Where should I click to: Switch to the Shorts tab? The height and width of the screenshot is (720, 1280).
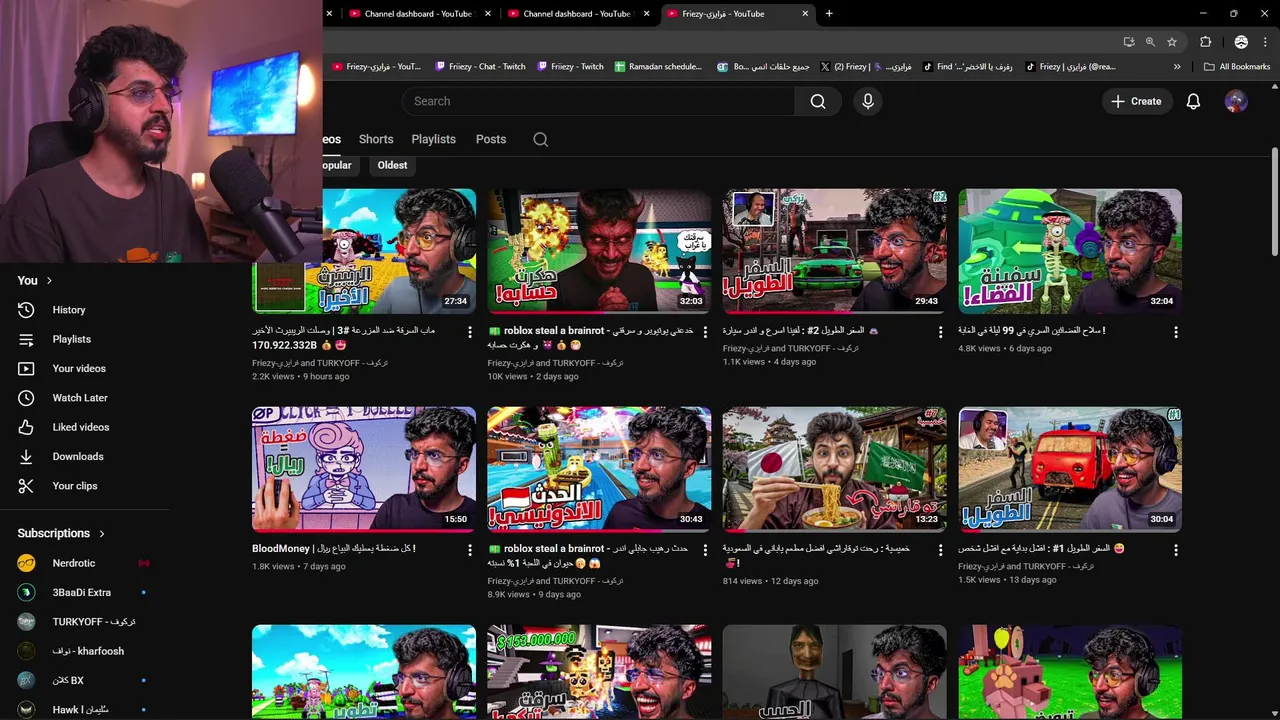[376, 139]
